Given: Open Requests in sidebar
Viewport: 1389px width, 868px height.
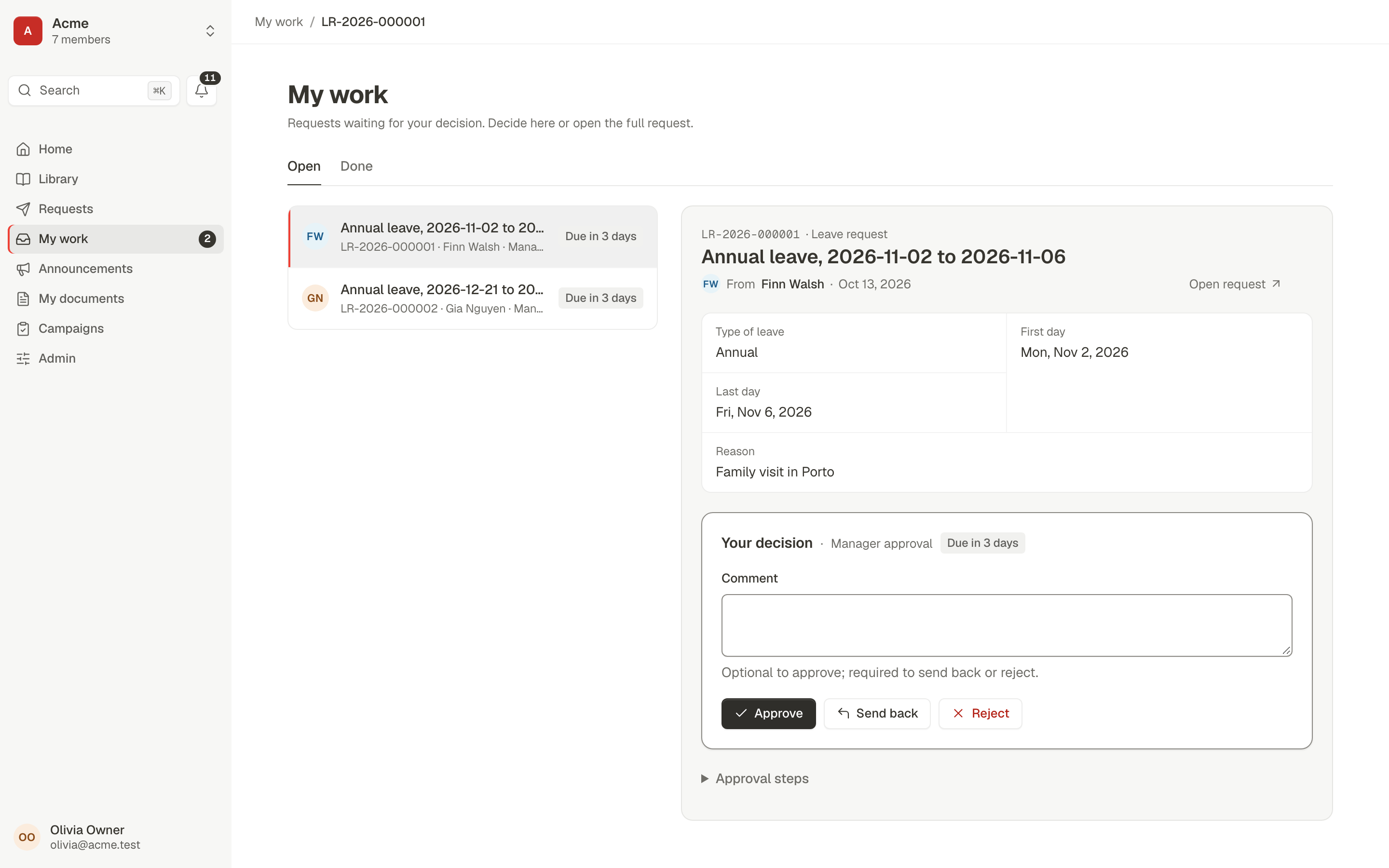Looking at the screenshot, I should tap(116, 209).
